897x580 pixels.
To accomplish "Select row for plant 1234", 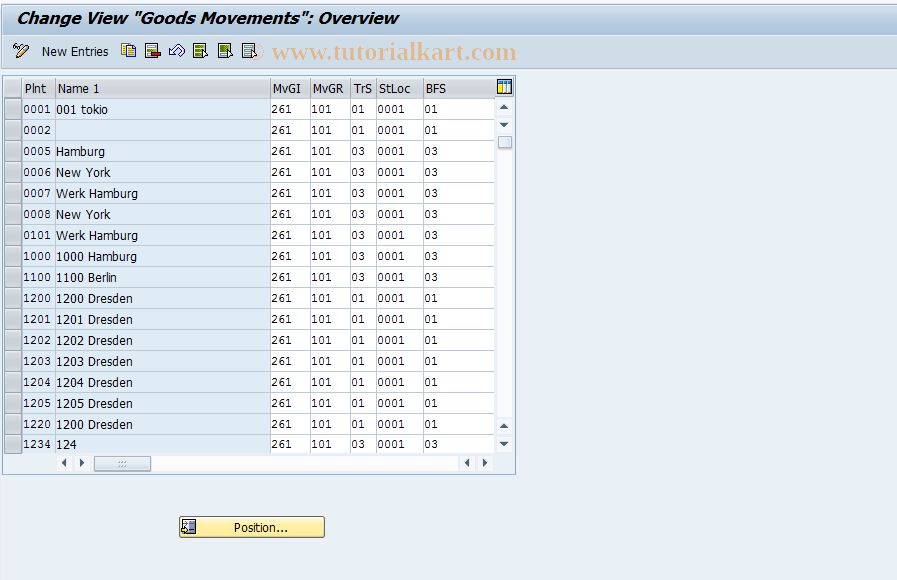I will [13, 444].
